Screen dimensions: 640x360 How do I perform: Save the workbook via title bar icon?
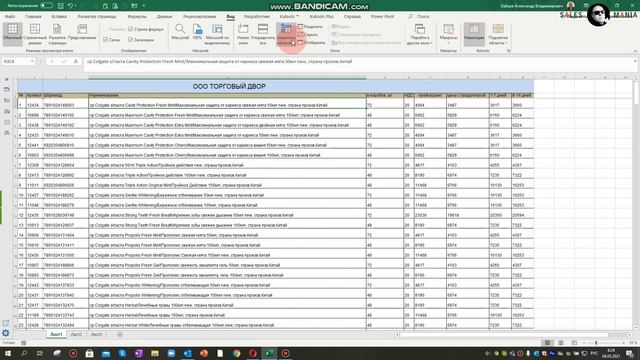(60, 6)
